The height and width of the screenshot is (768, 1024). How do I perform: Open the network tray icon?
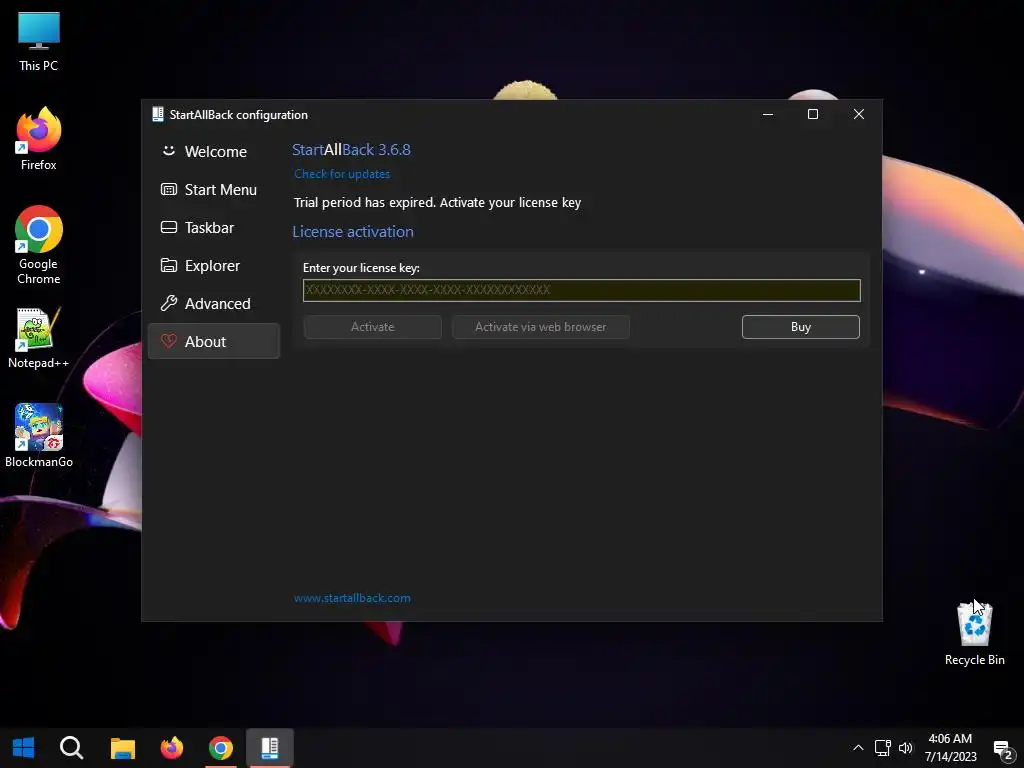(882, 748)
